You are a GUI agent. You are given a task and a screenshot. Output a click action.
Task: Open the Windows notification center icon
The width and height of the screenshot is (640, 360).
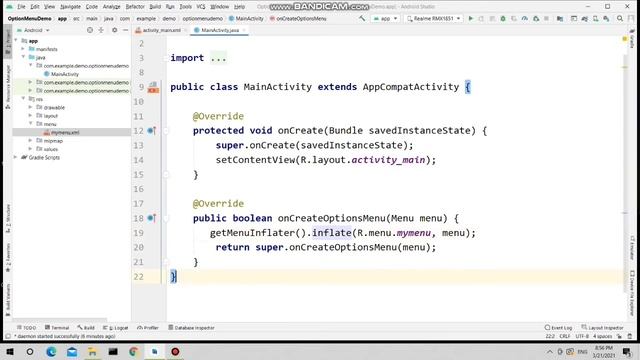point(627,351)
